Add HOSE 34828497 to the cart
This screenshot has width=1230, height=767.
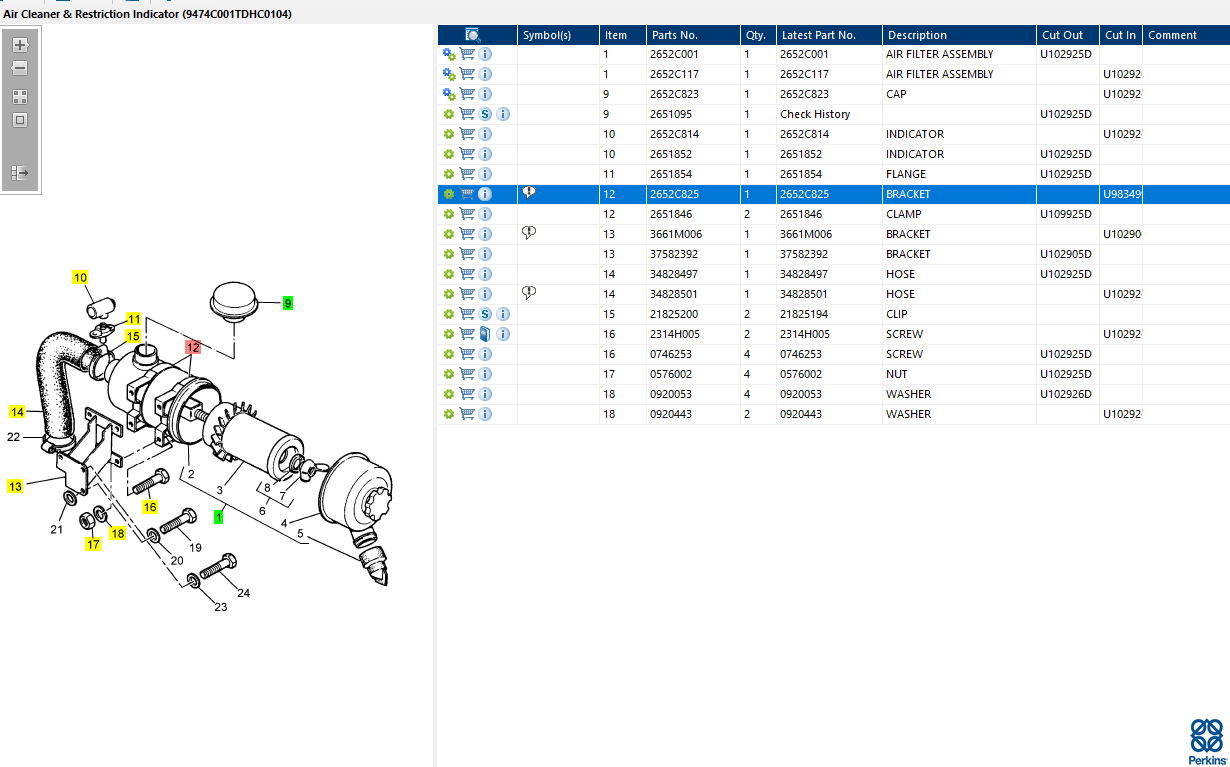(467, 274)
